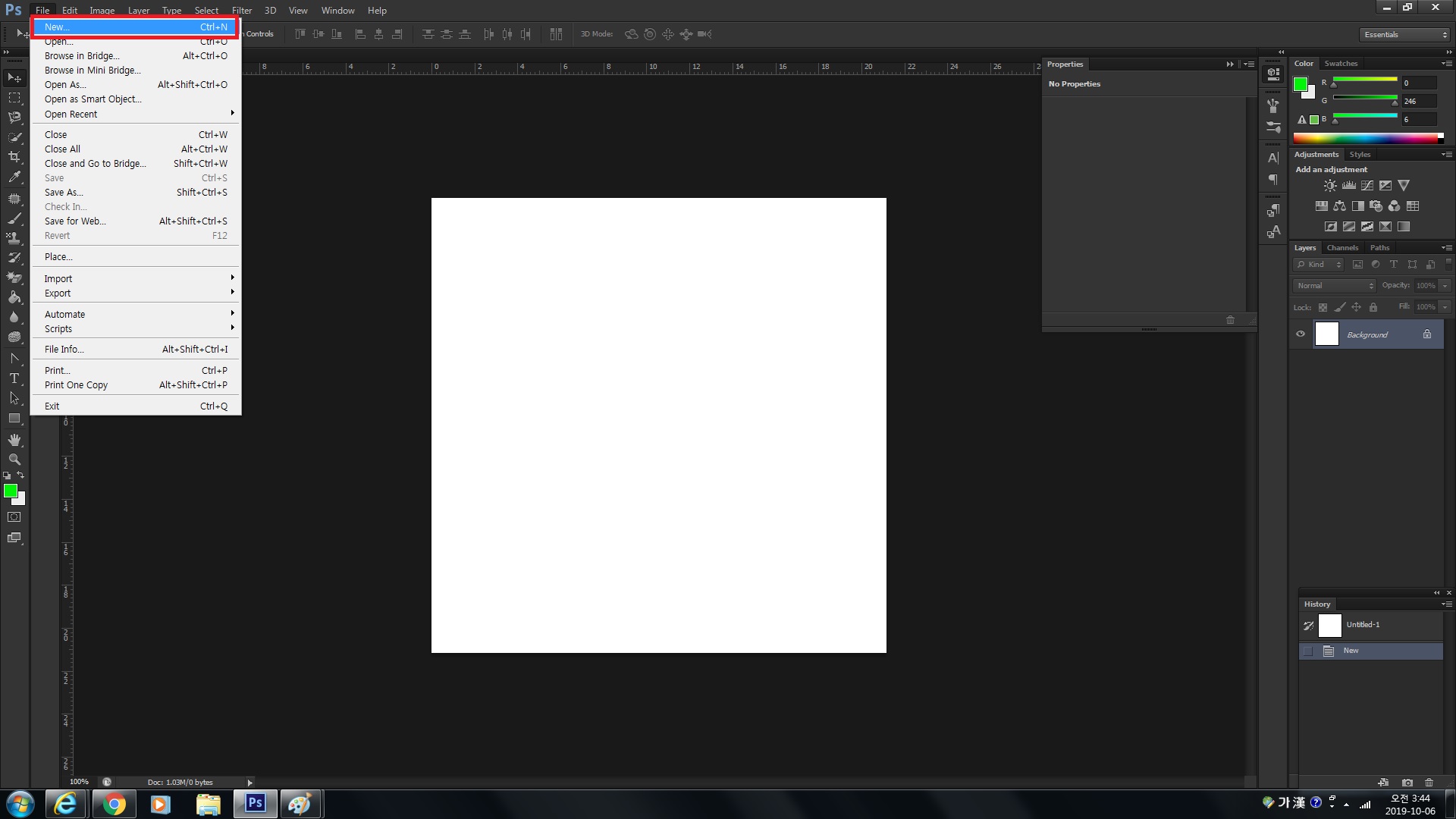Click the Brightness/Contrast adjustment icon
Image resolution: width=1456 pixels, height=819 pixels.
[x=1330, y=186]
